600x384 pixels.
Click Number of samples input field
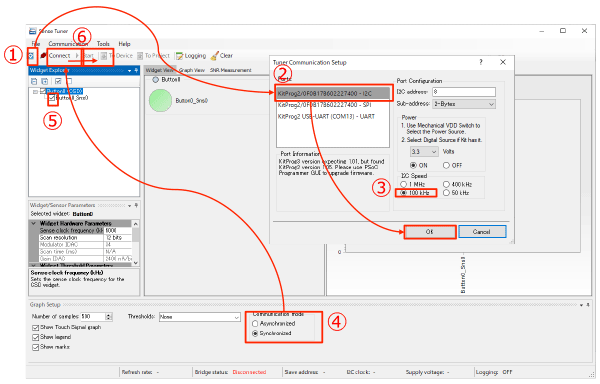pyautogui.click(x=93, y=317)
